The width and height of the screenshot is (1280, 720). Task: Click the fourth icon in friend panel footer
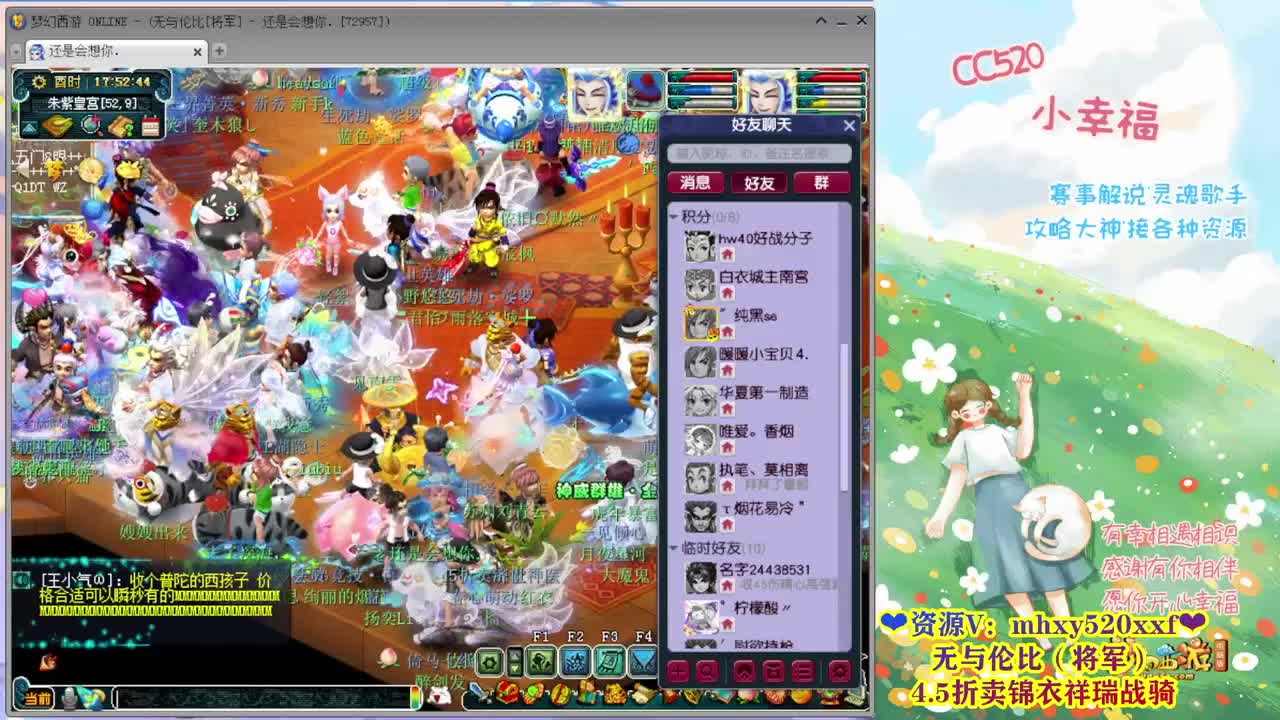(773, 671)
